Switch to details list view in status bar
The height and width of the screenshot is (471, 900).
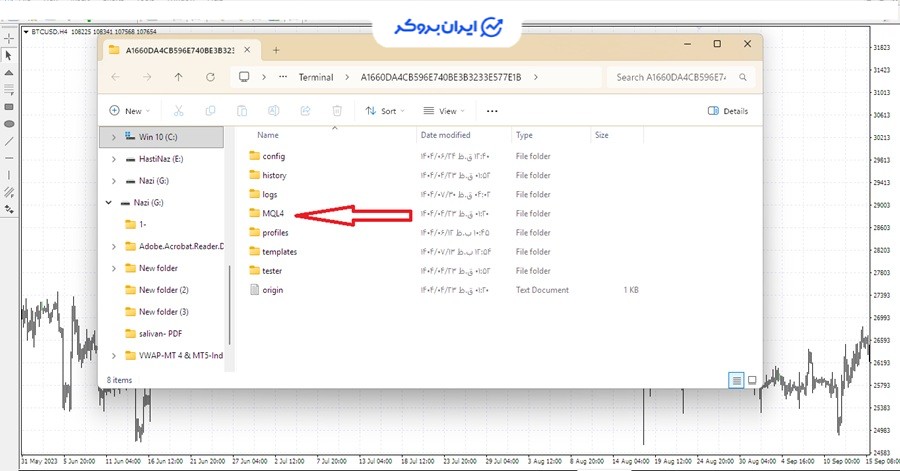coord(736,380)
